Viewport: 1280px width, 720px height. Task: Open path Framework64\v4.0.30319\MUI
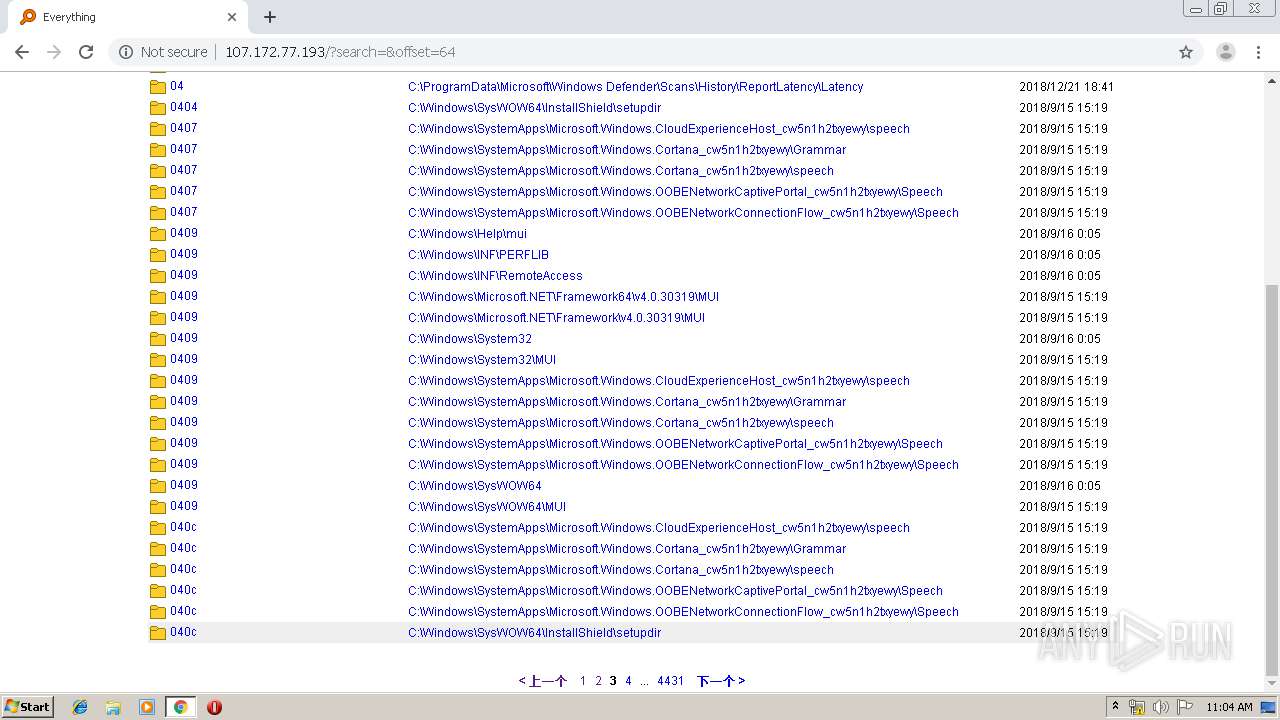(563, 297)
